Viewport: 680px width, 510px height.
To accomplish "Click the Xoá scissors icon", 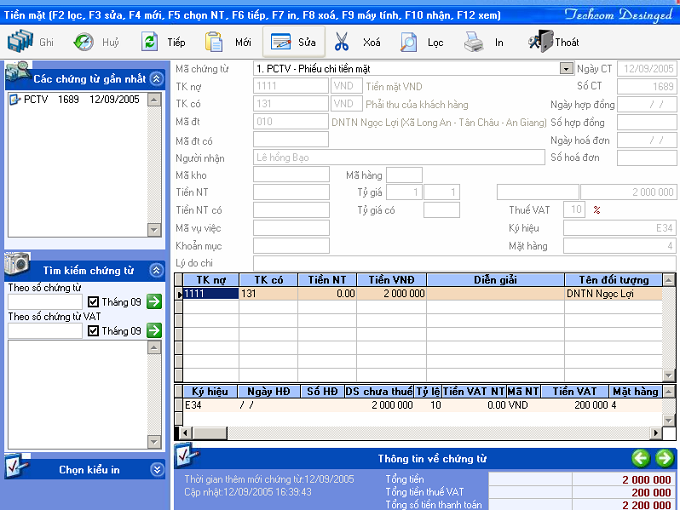I will coord(342,42).
